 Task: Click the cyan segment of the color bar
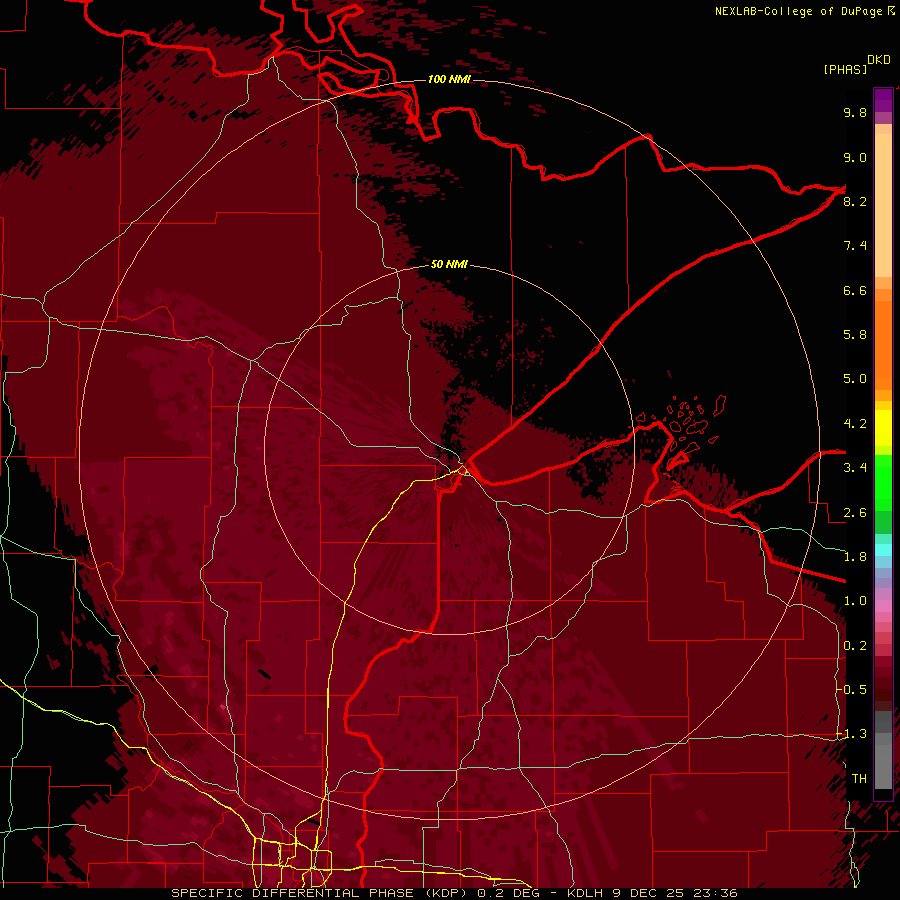883,550
